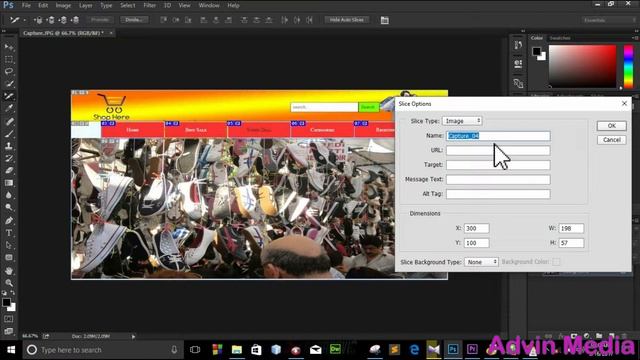Viewport: 640px width, 360px height.
Task: Select the Clone Stamp tool
Action: click(9, 146)
